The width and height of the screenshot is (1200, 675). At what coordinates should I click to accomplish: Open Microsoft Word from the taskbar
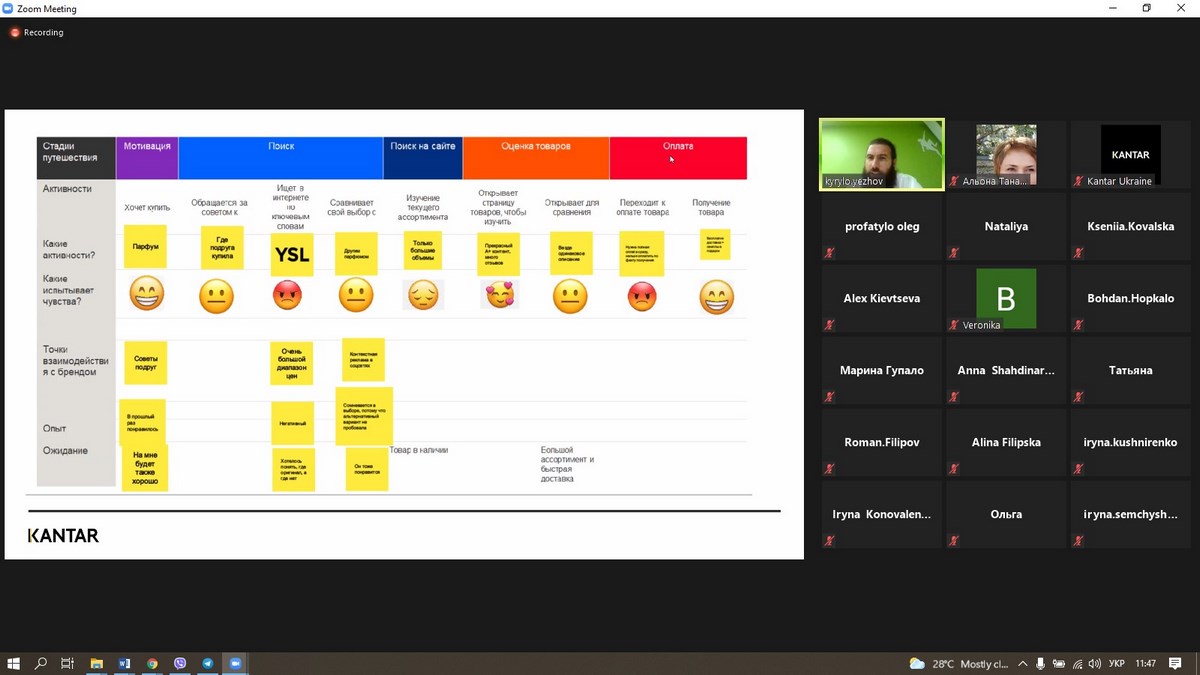125,664
